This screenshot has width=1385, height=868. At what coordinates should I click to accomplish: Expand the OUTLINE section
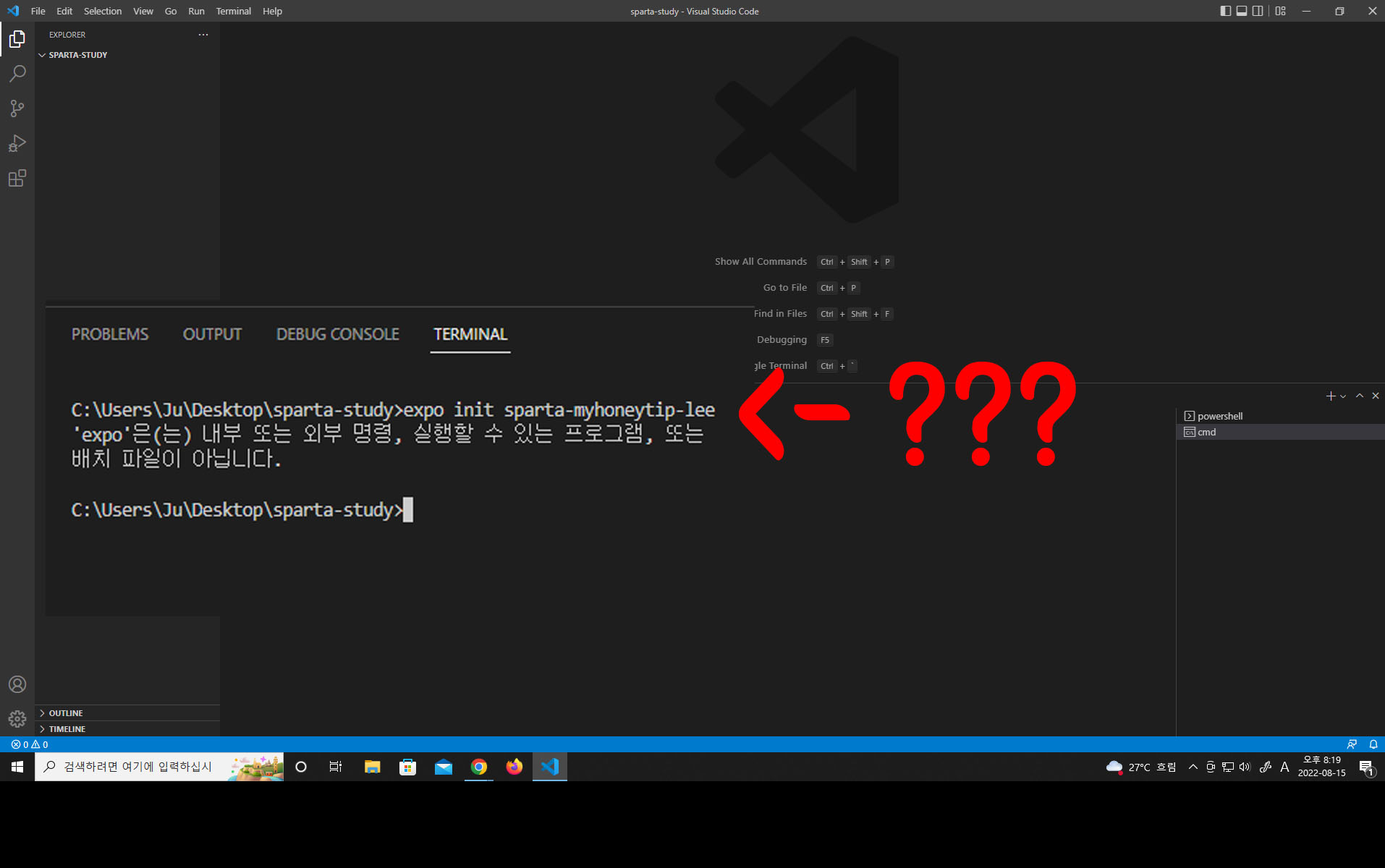coord(127,713)
